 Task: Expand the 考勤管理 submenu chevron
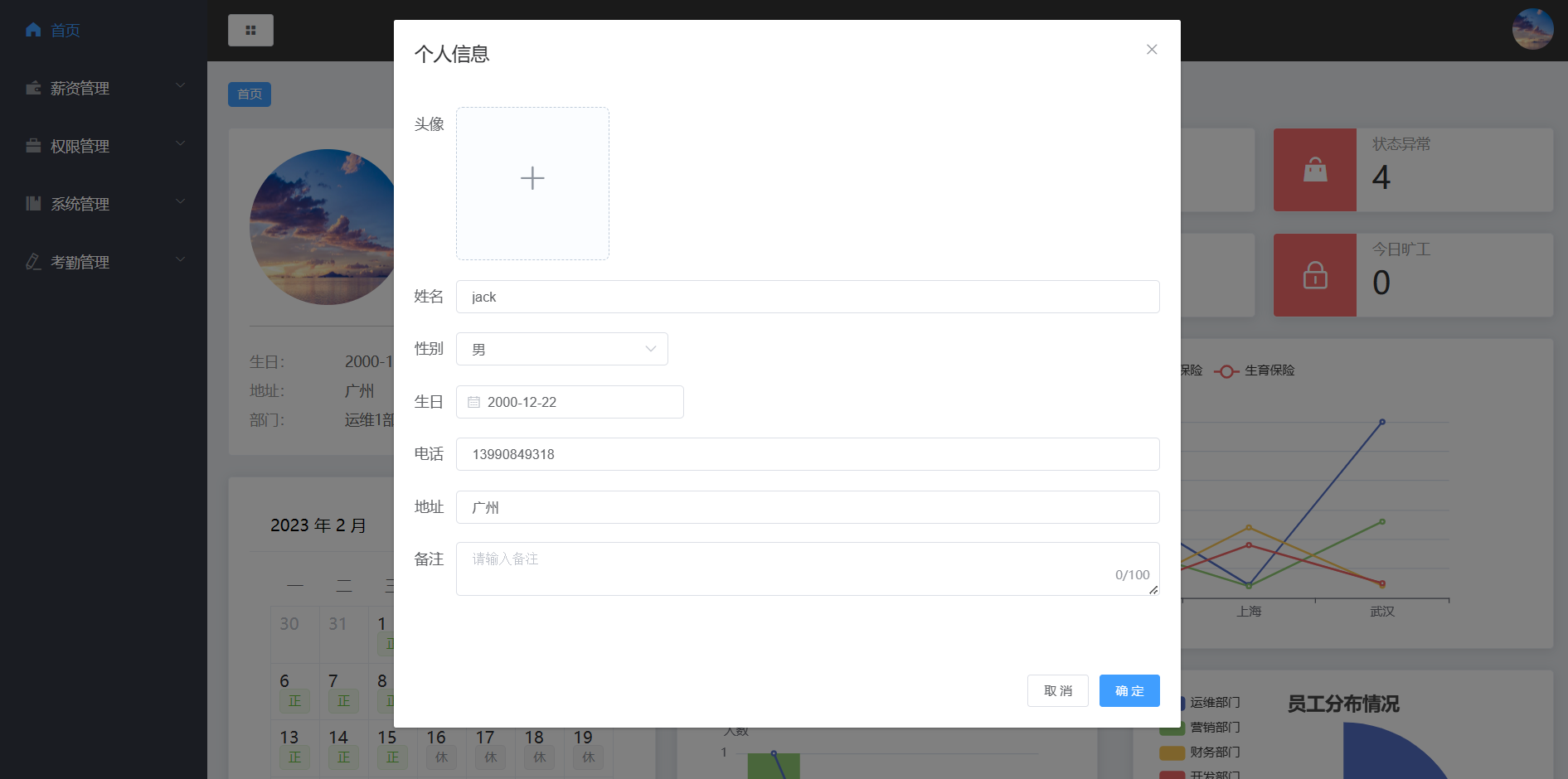[180, 259]
